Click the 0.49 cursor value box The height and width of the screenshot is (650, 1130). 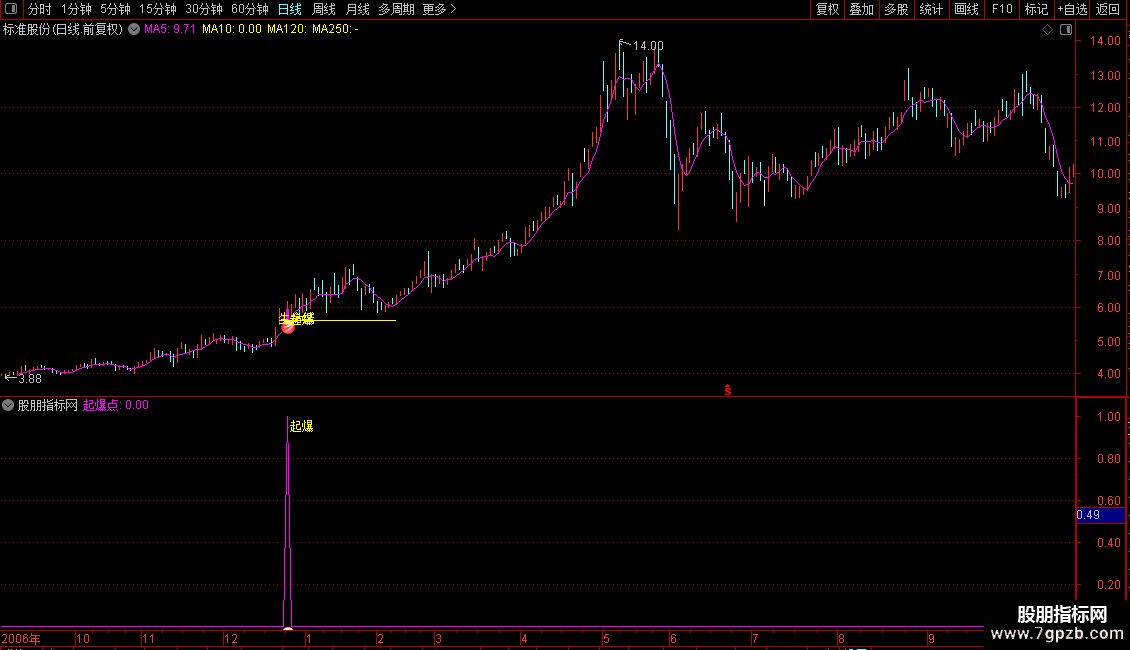click(1100, 515)
